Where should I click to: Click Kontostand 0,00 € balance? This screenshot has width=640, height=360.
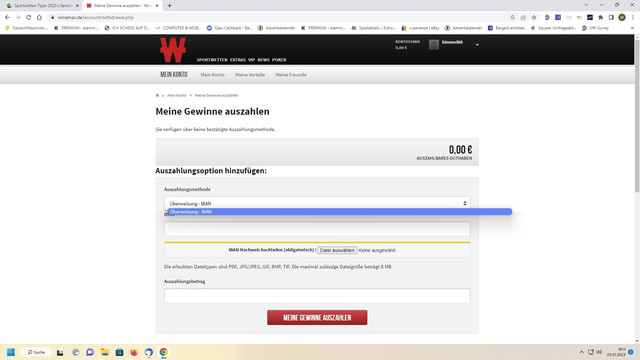coord(407,44)
